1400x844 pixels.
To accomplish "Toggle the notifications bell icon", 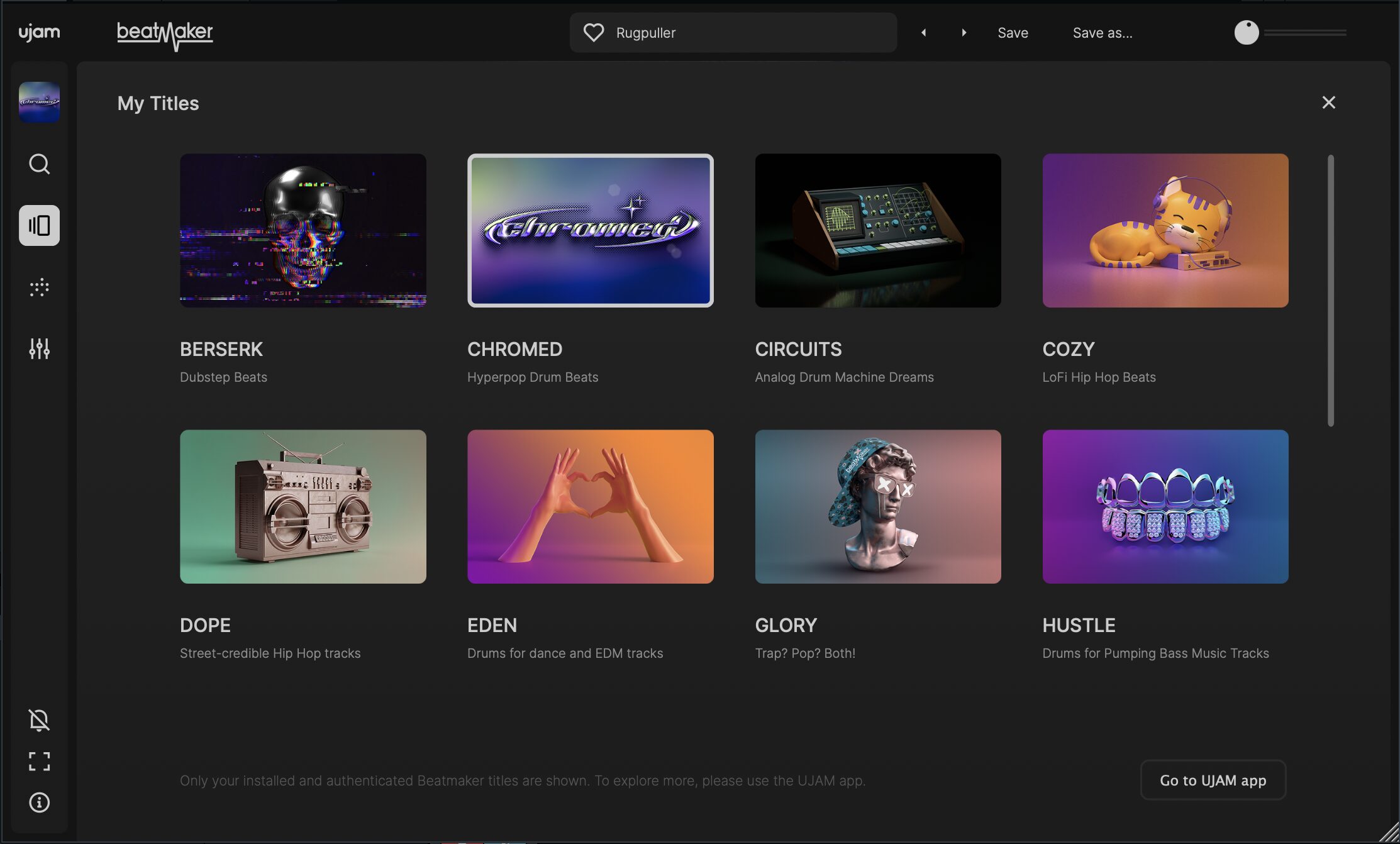I will tap(39, 720).
